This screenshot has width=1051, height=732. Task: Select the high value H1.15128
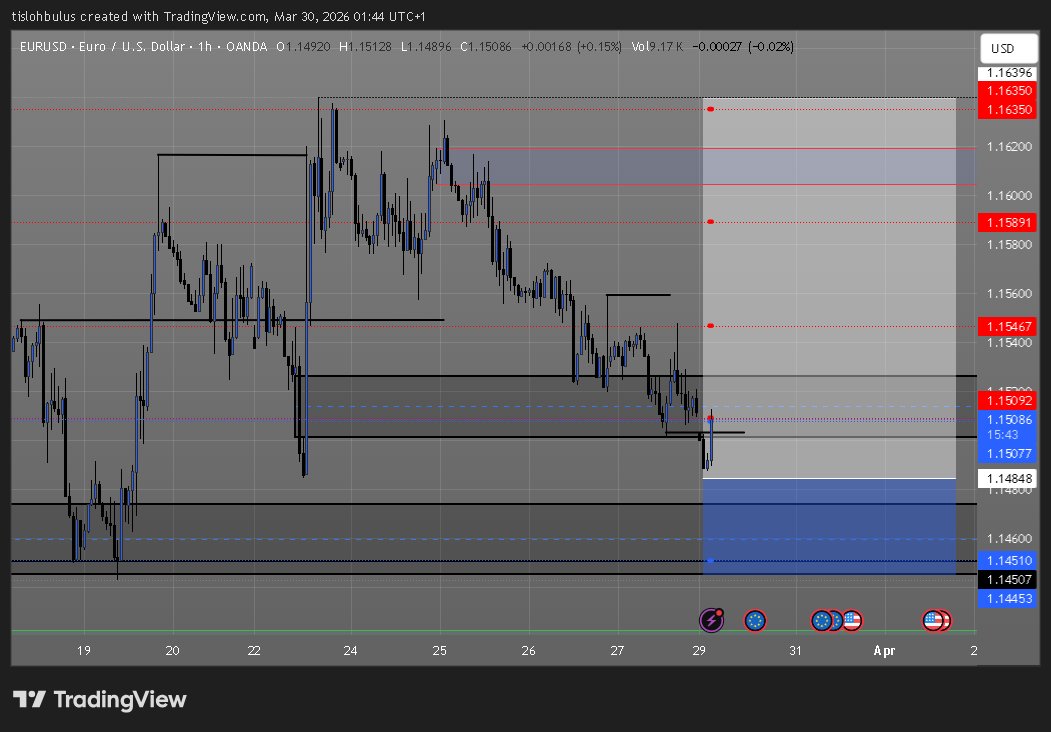(365, 46)
